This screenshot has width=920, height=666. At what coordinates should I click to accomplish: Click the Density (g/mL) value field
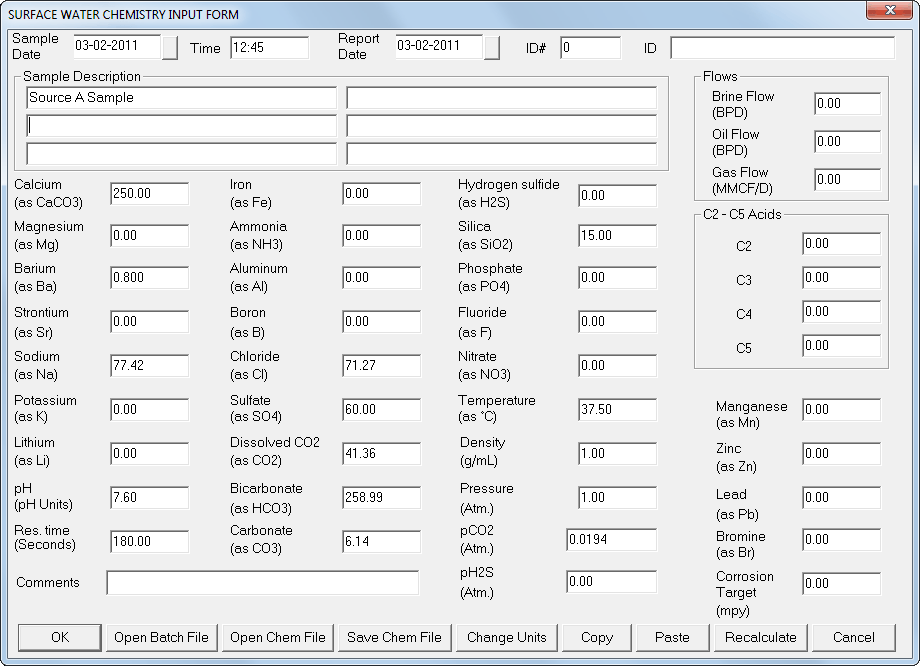(617, 454)
